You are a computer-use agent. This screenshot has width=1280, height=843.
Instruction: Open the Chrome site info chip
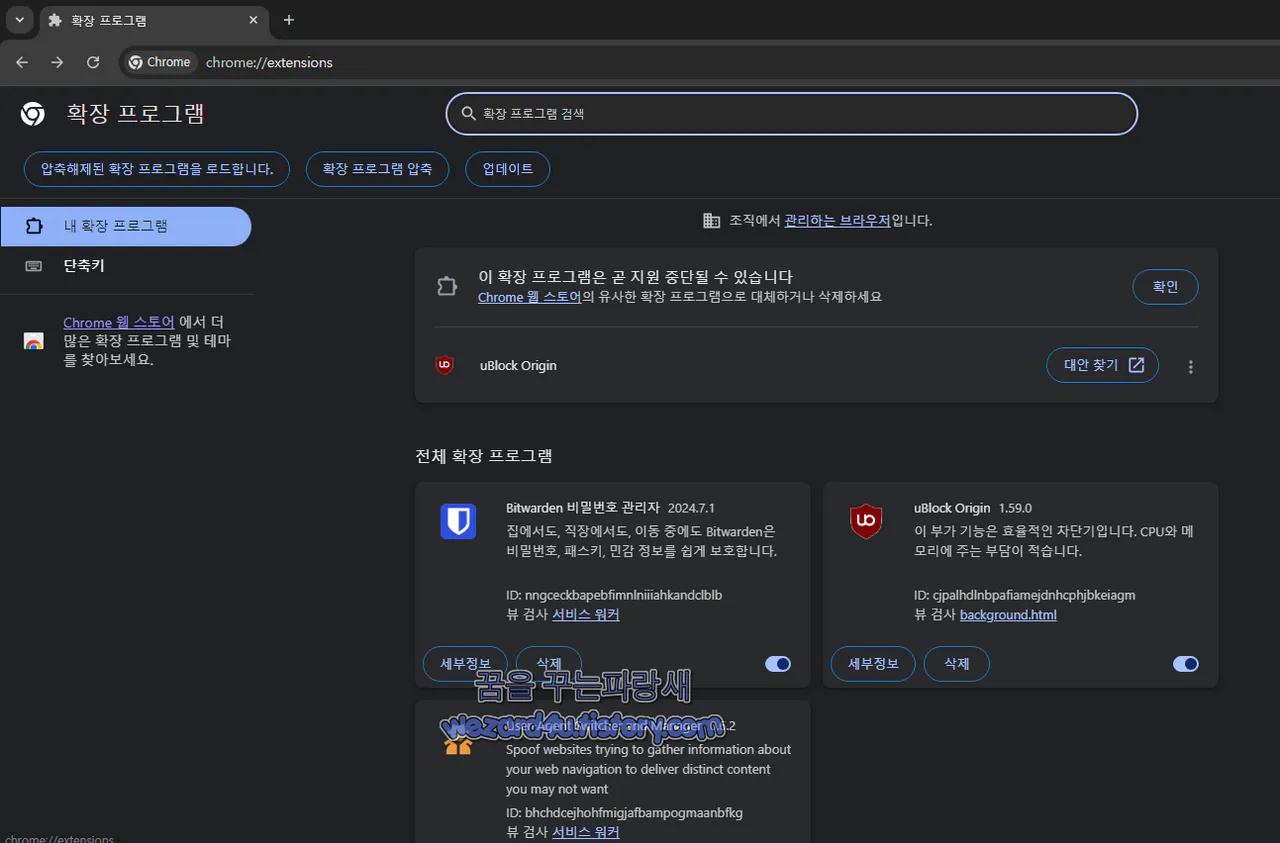(160, 62)
